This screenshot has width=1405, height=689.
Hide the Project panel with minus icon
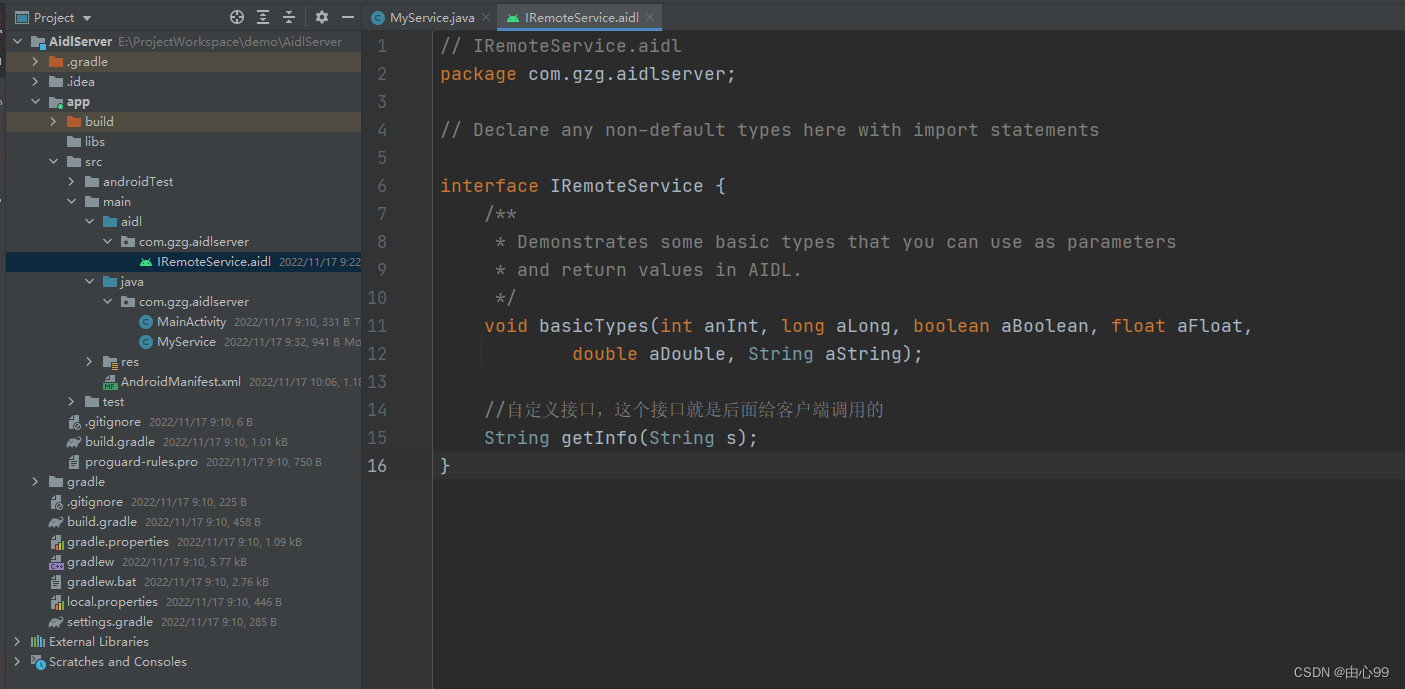[x=348, y=17]
